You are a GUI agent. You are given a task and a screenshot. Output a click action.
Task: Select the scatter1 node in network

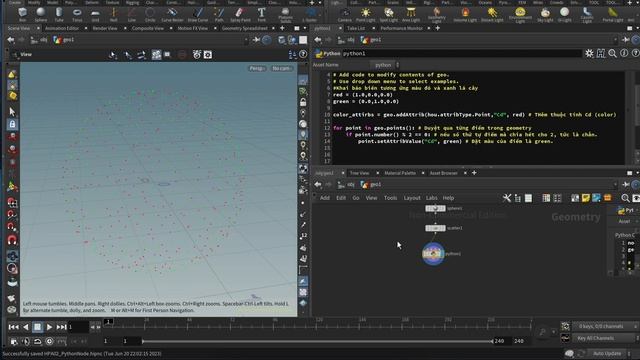pos(435,228)
